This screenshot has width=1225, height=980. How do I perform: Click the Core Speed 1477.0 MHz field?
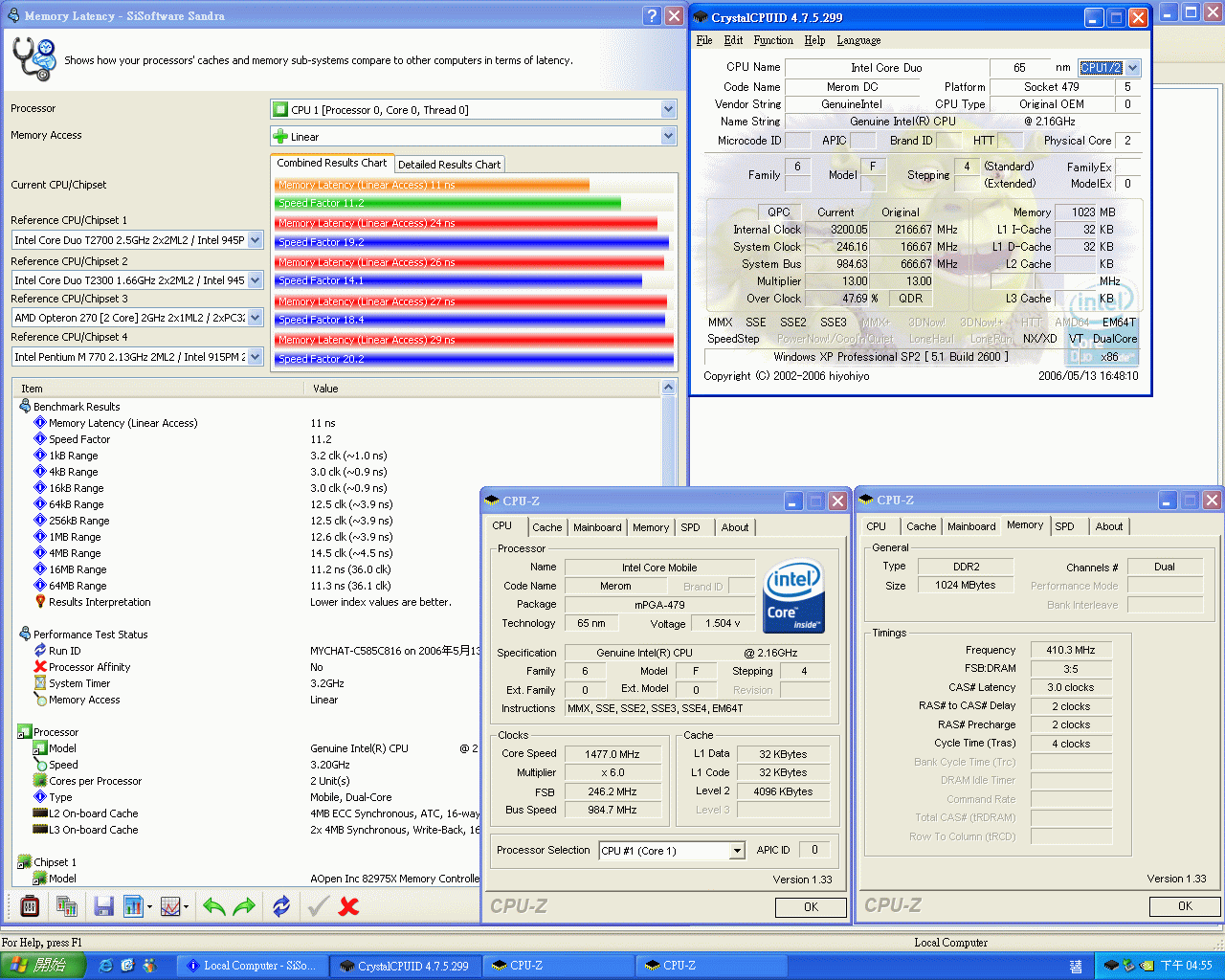pos(612,754)
